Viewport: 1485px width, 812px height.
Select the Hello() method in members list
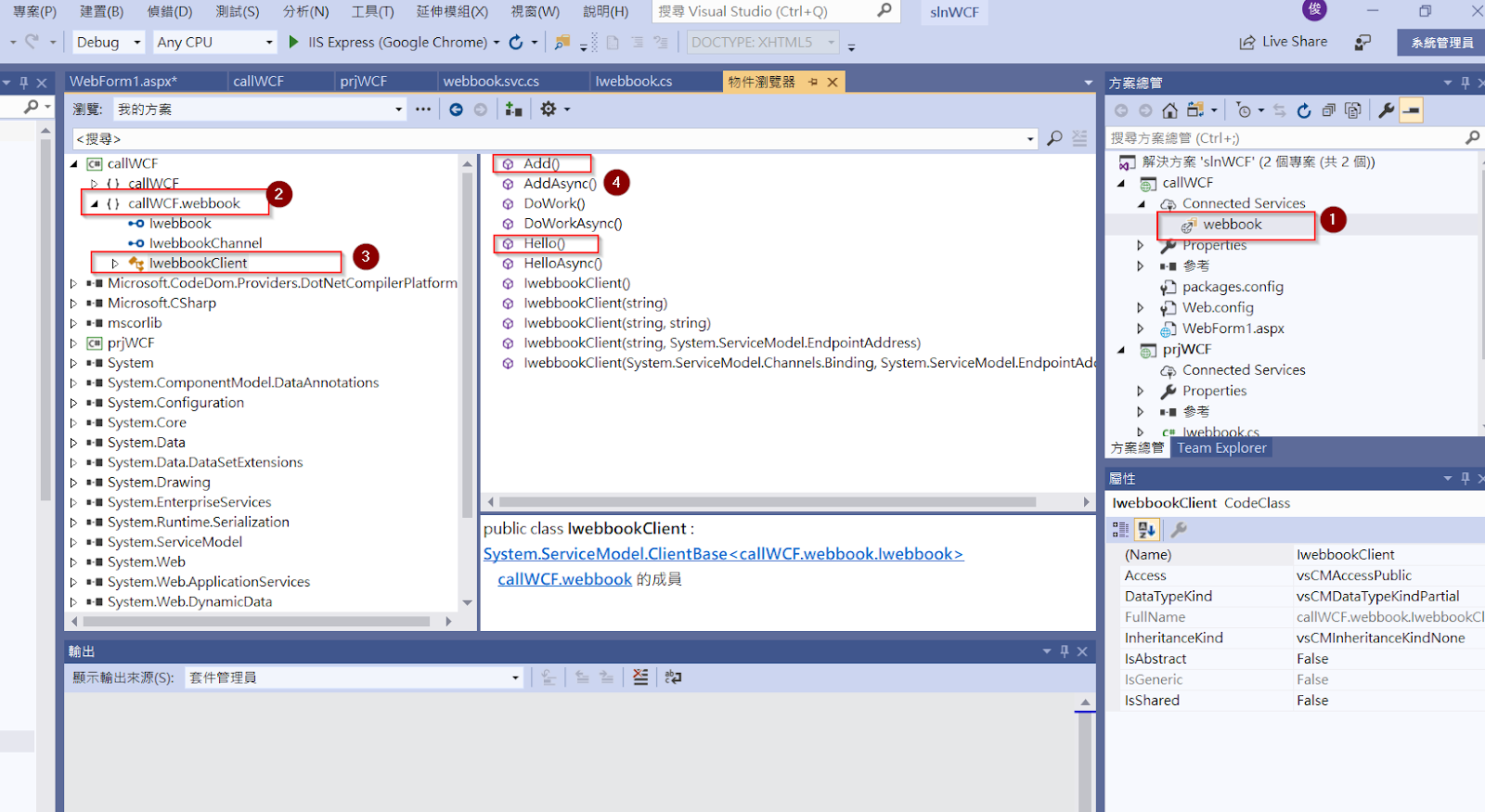[x=544, y=243]
